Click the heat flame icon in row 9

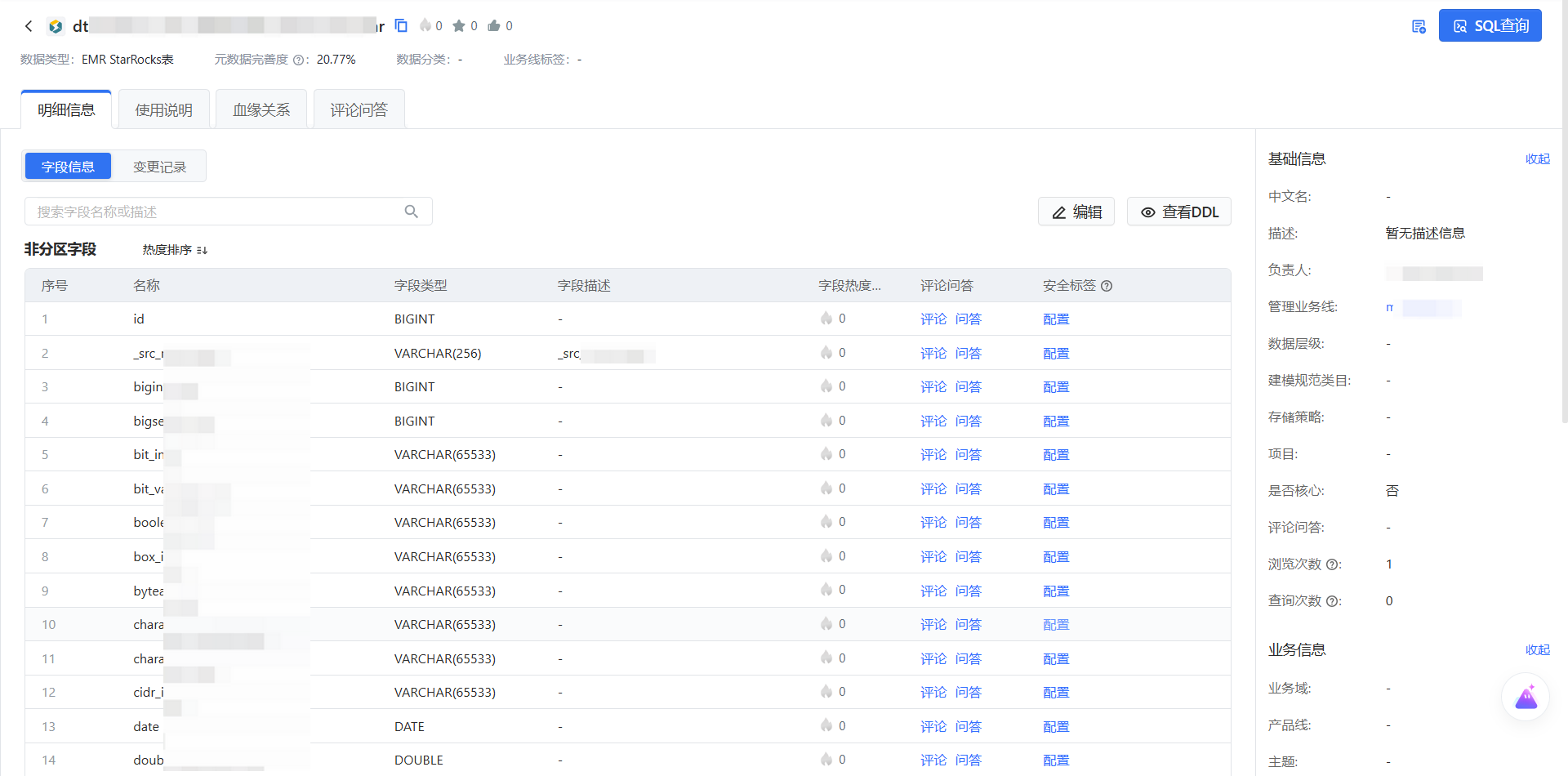click(x=826, y=590)
